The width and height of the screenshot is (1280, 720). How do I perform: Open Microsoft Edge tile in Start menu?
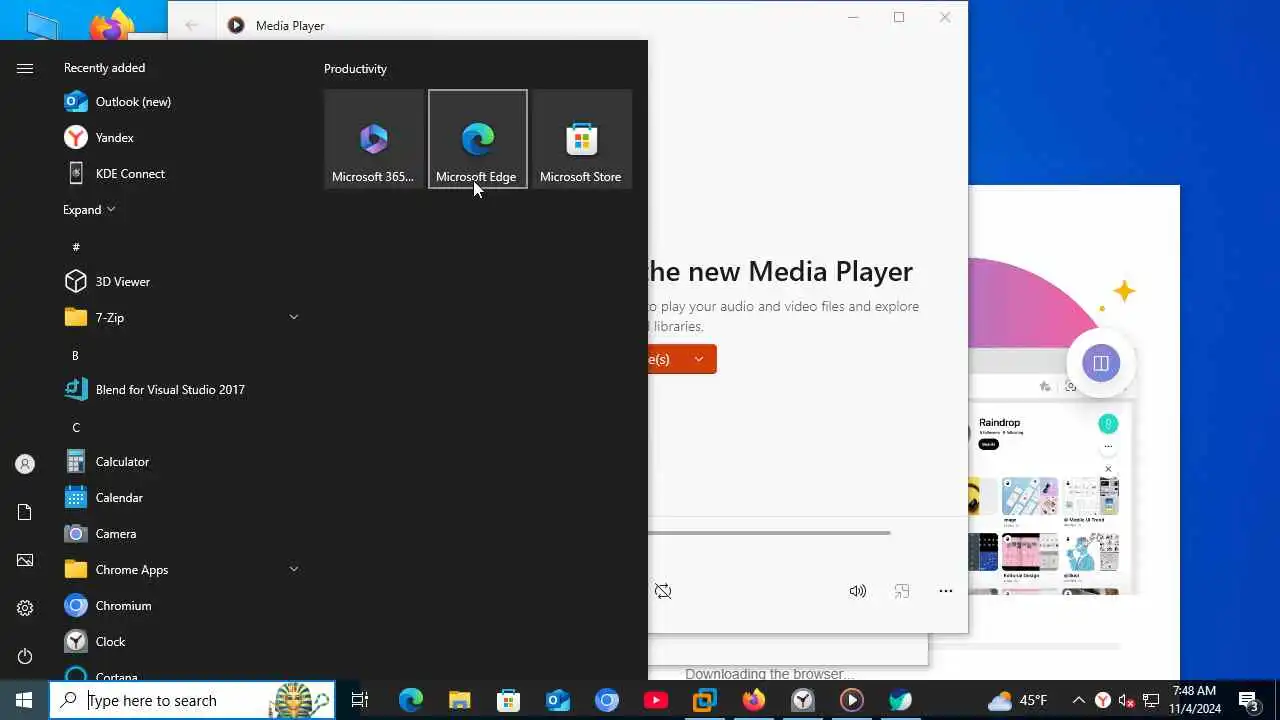[477, 139]
